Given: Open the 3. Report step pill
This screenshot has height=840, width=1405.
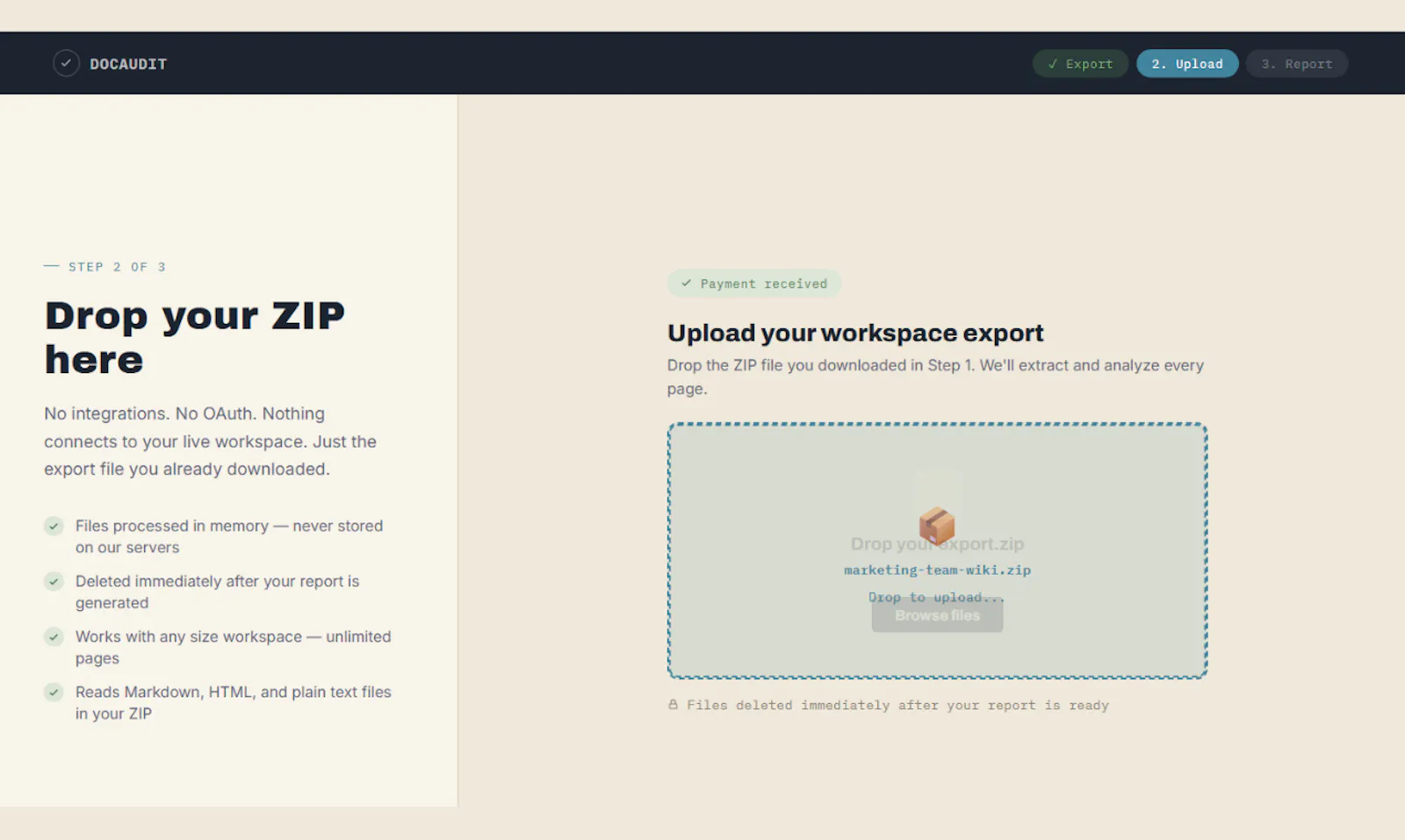Looking at the screenshot, I should [1297, 63].
